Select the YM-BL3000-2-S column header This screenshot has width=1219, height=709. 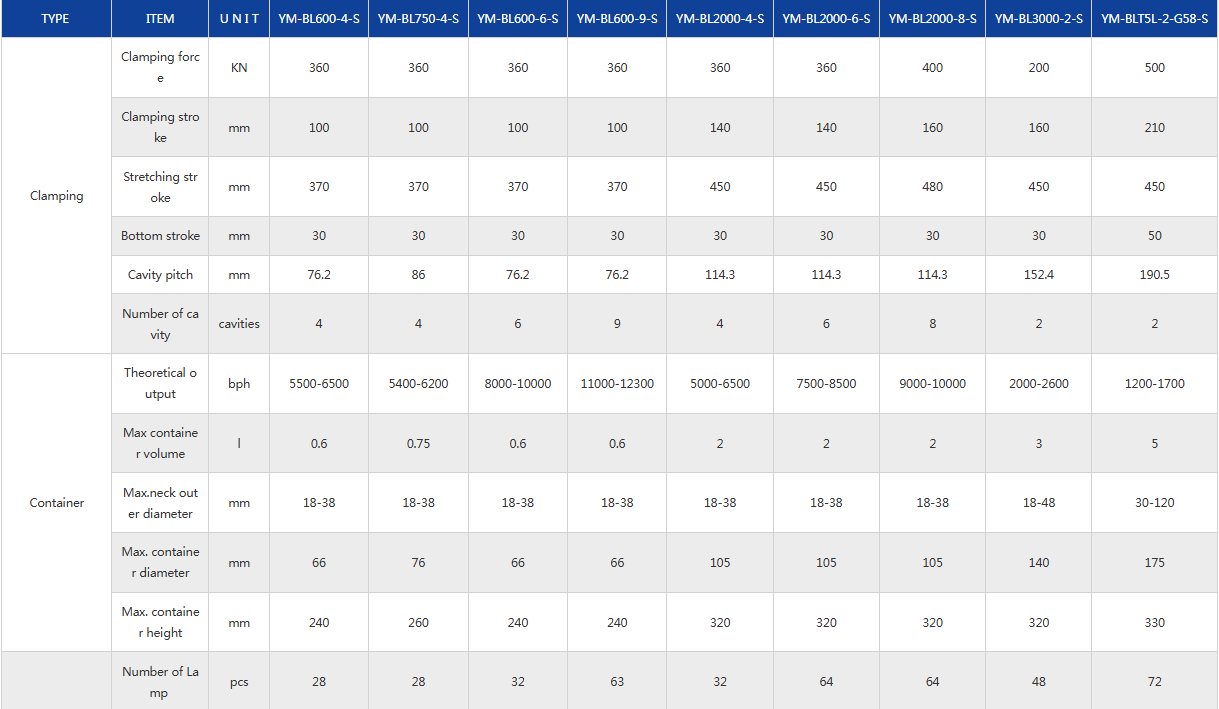click(x=1039, y=19)
